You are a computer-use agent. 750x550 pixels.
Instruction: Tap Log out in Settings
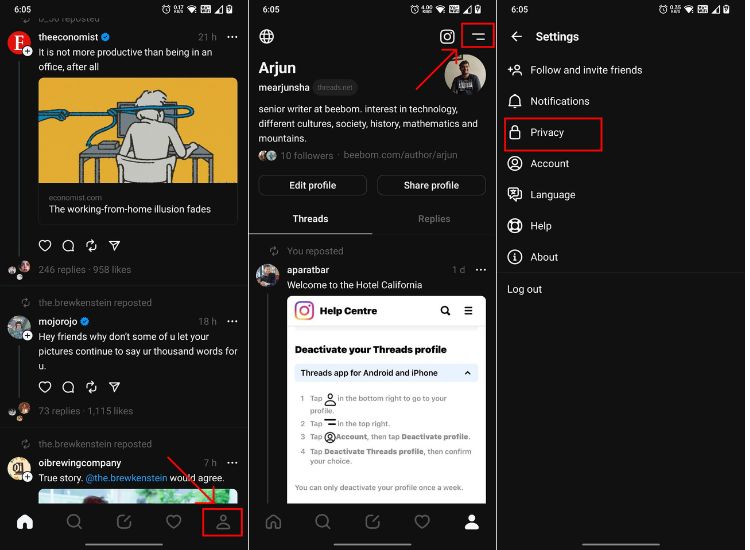(x=524, y=289)
